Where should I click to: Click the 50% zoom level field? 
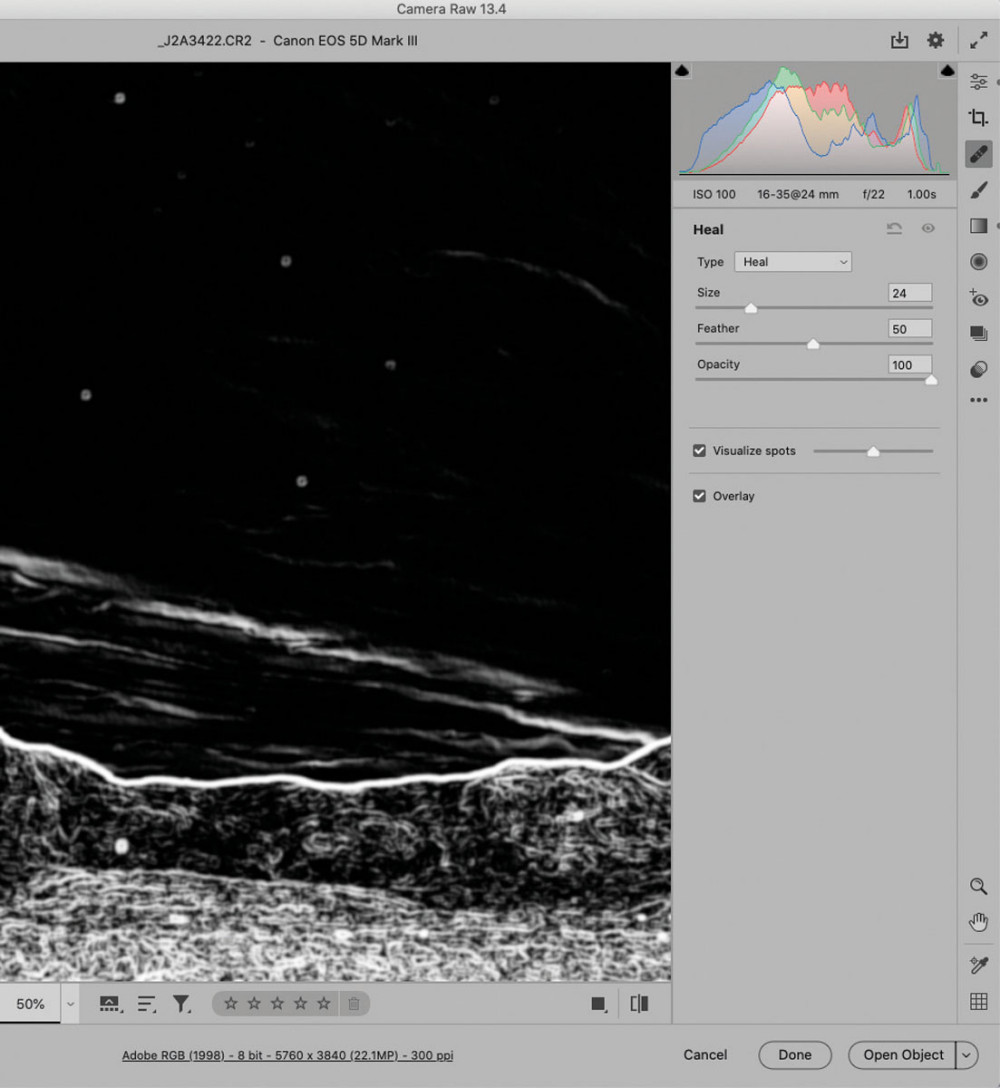tap(31, 1004)
